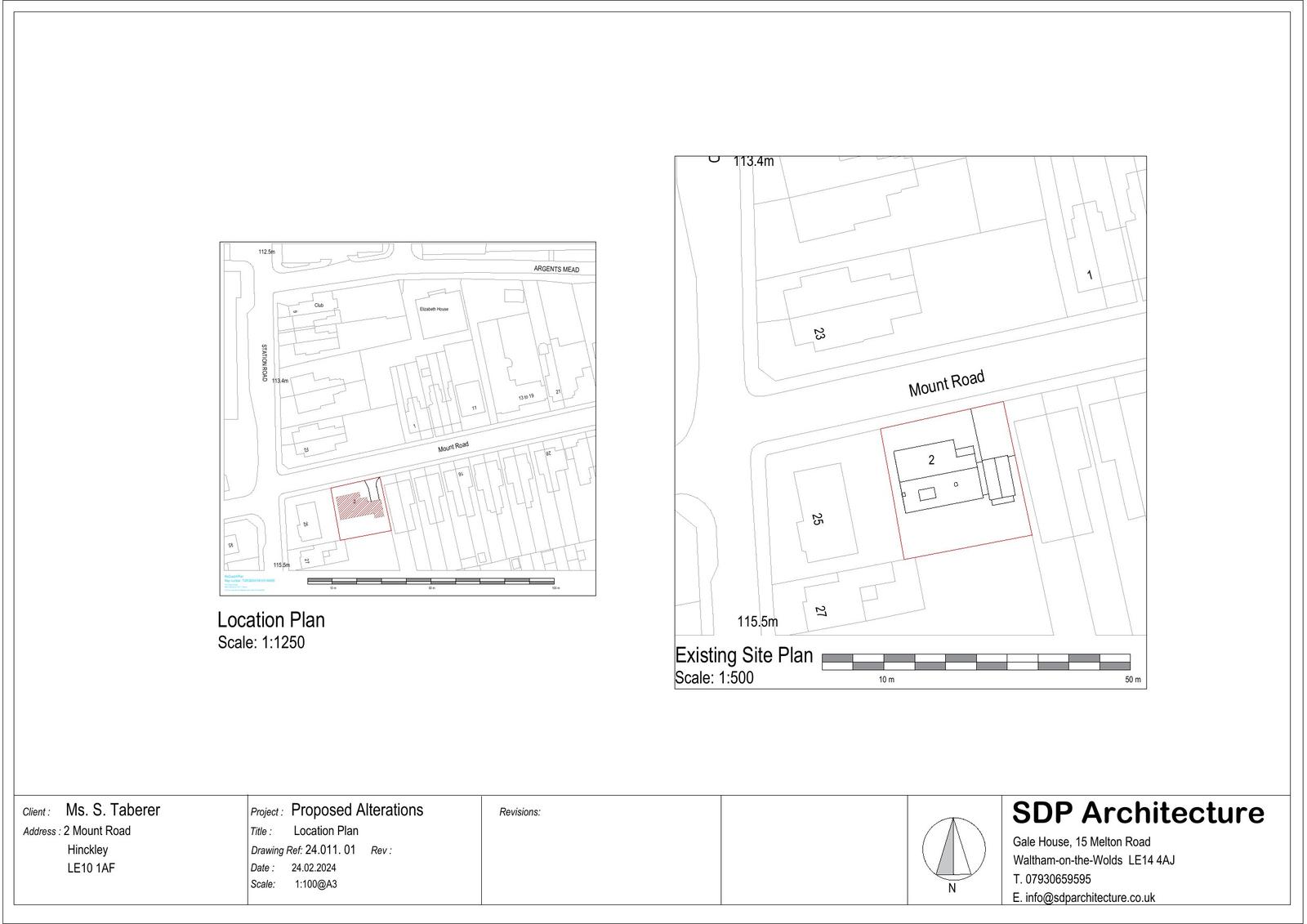
Task: Select building 23 on the site plan
Action: click(819, 333)
